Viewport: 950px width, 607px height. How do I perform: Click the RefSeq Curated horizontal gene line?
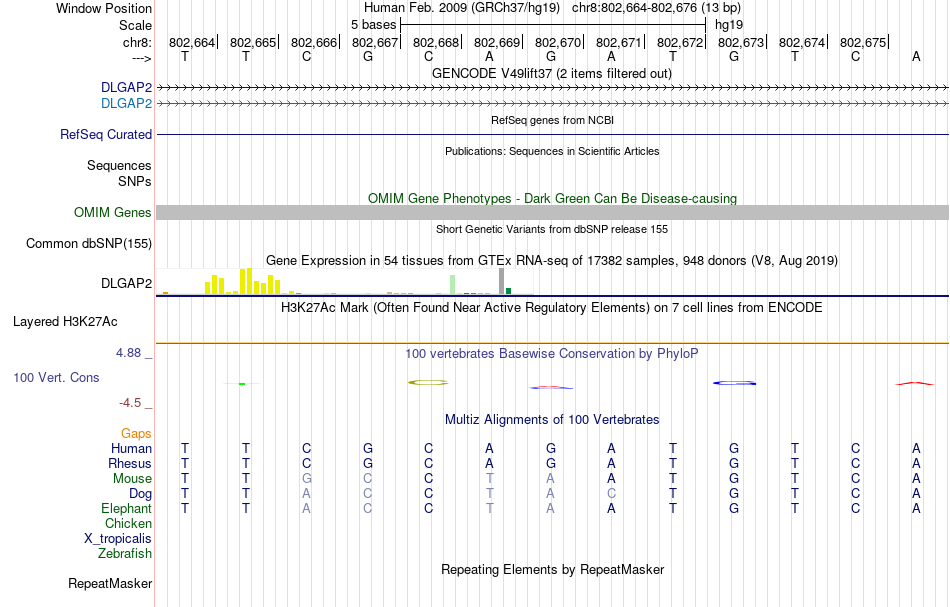click(552, 134)
